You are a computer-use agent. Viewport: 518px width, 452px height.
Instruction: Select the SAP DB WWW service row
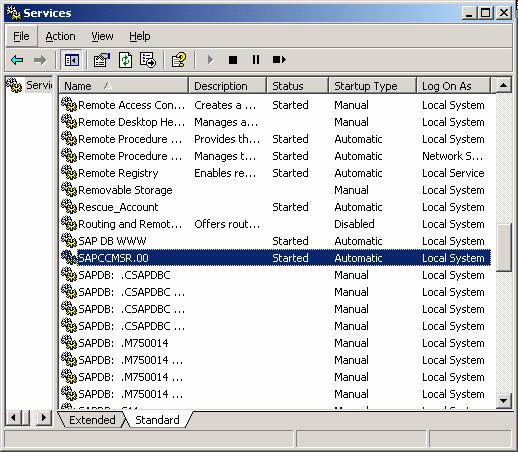(x=275, y=241)
